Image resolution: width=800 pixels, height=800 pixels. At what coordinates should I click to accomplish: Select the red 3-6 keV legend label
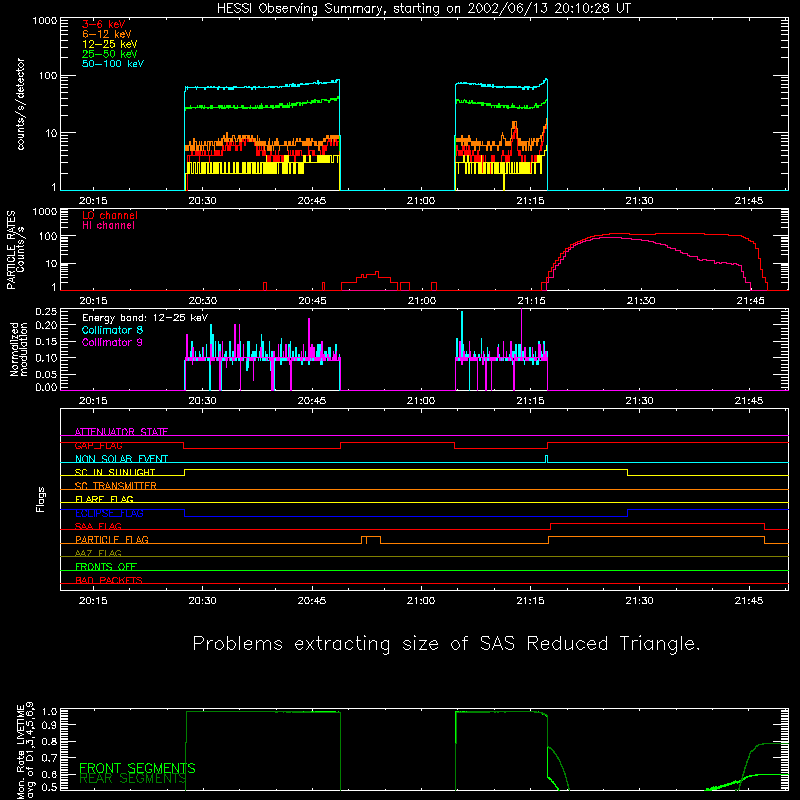coord(104,24)
